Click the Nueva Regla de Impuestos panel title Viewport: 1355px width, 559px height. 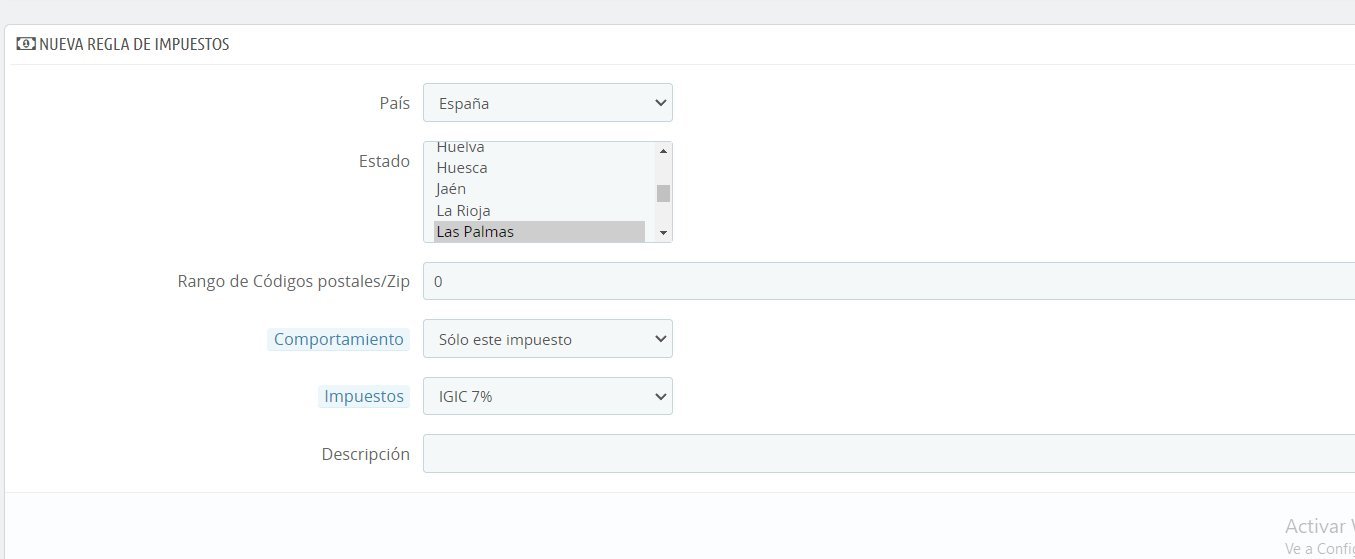pos(134,44)
